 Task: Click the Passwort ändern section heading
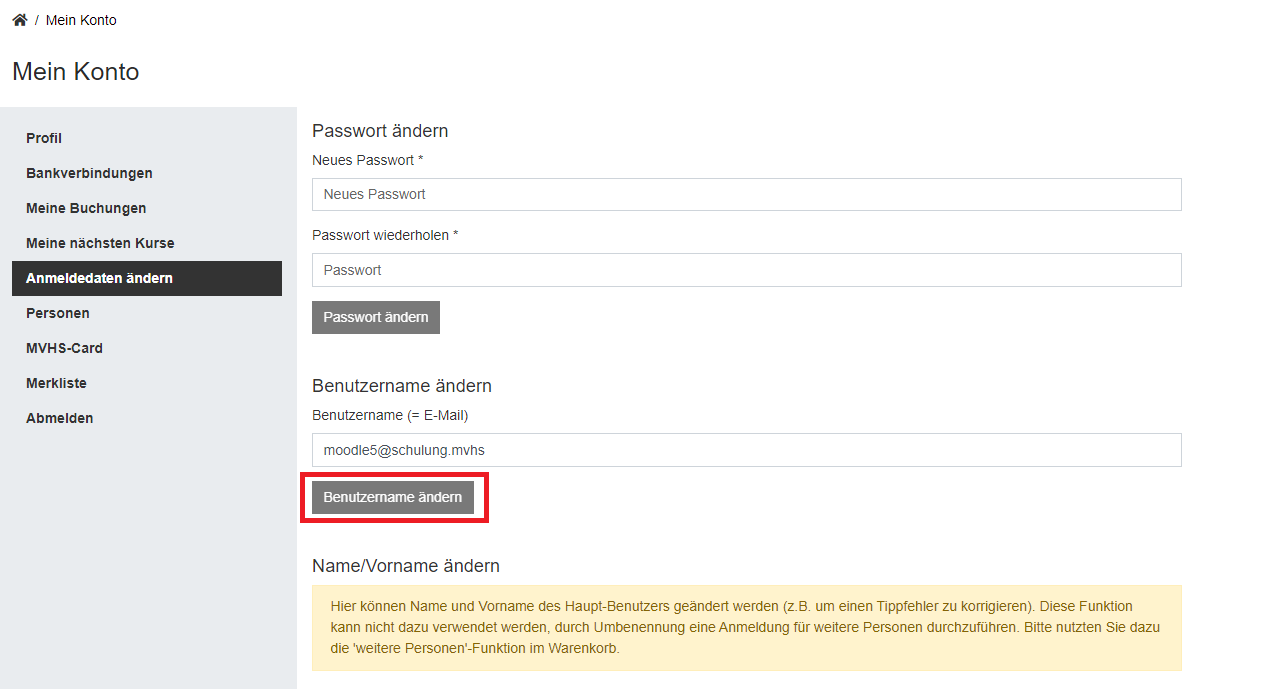click(380, 131)
